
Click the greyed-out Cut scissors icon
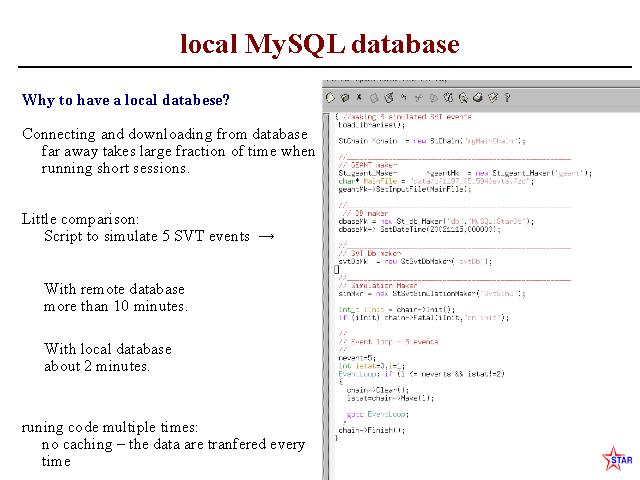coord(418,98)
